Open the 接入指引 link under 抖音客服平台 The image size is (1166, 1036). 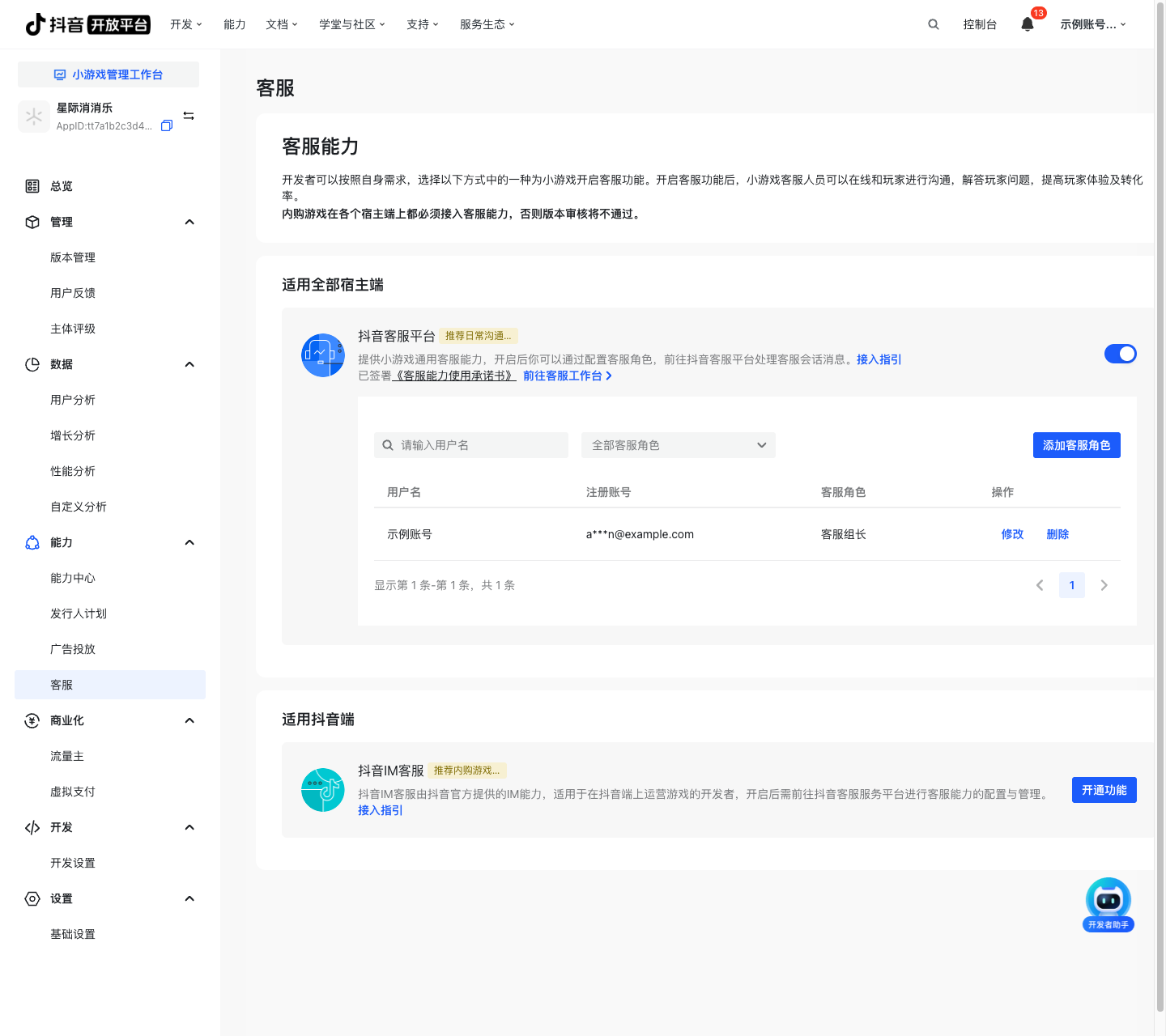[879, 359]
